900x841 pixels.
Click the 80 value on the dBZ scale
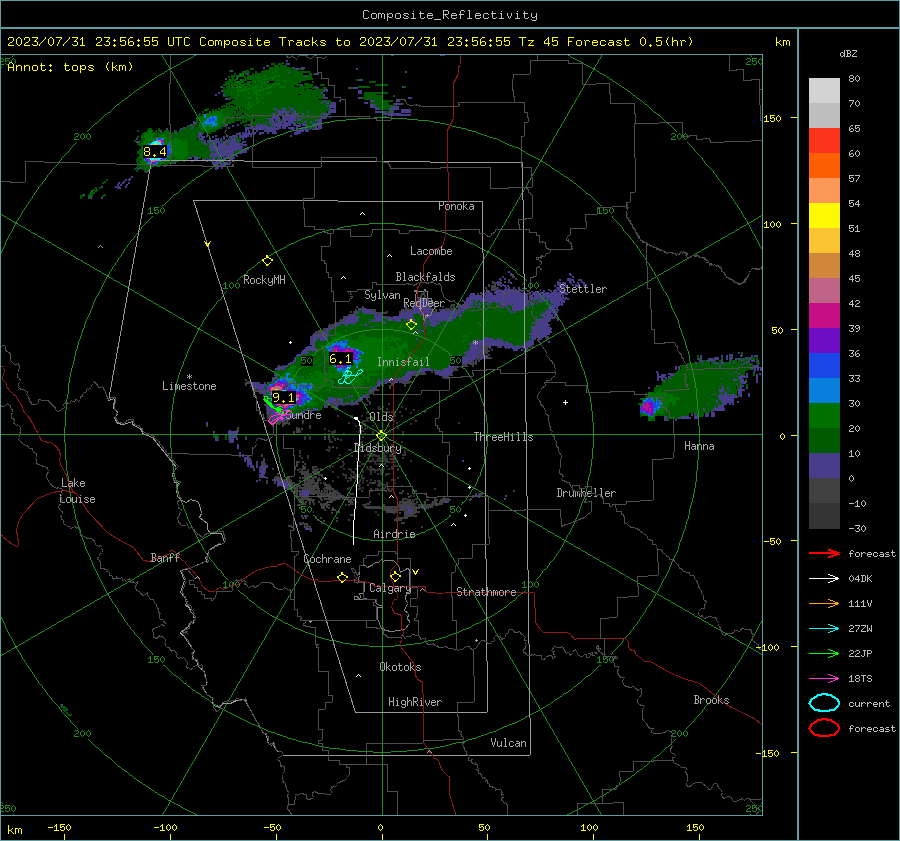pyautogui.click(x=854, y=79)
